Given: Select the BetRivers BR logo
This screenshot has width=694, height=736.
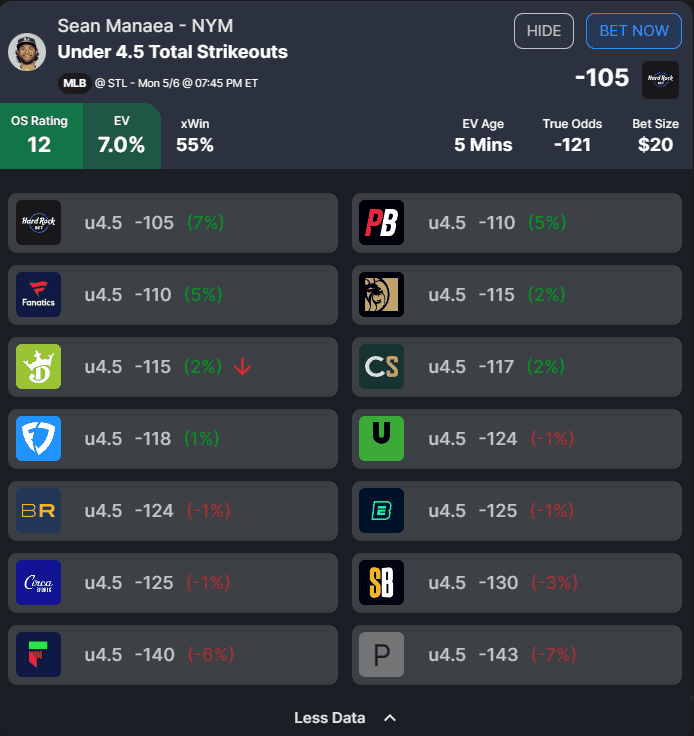Looking at the screenshot, I should [x=38, y=511].
